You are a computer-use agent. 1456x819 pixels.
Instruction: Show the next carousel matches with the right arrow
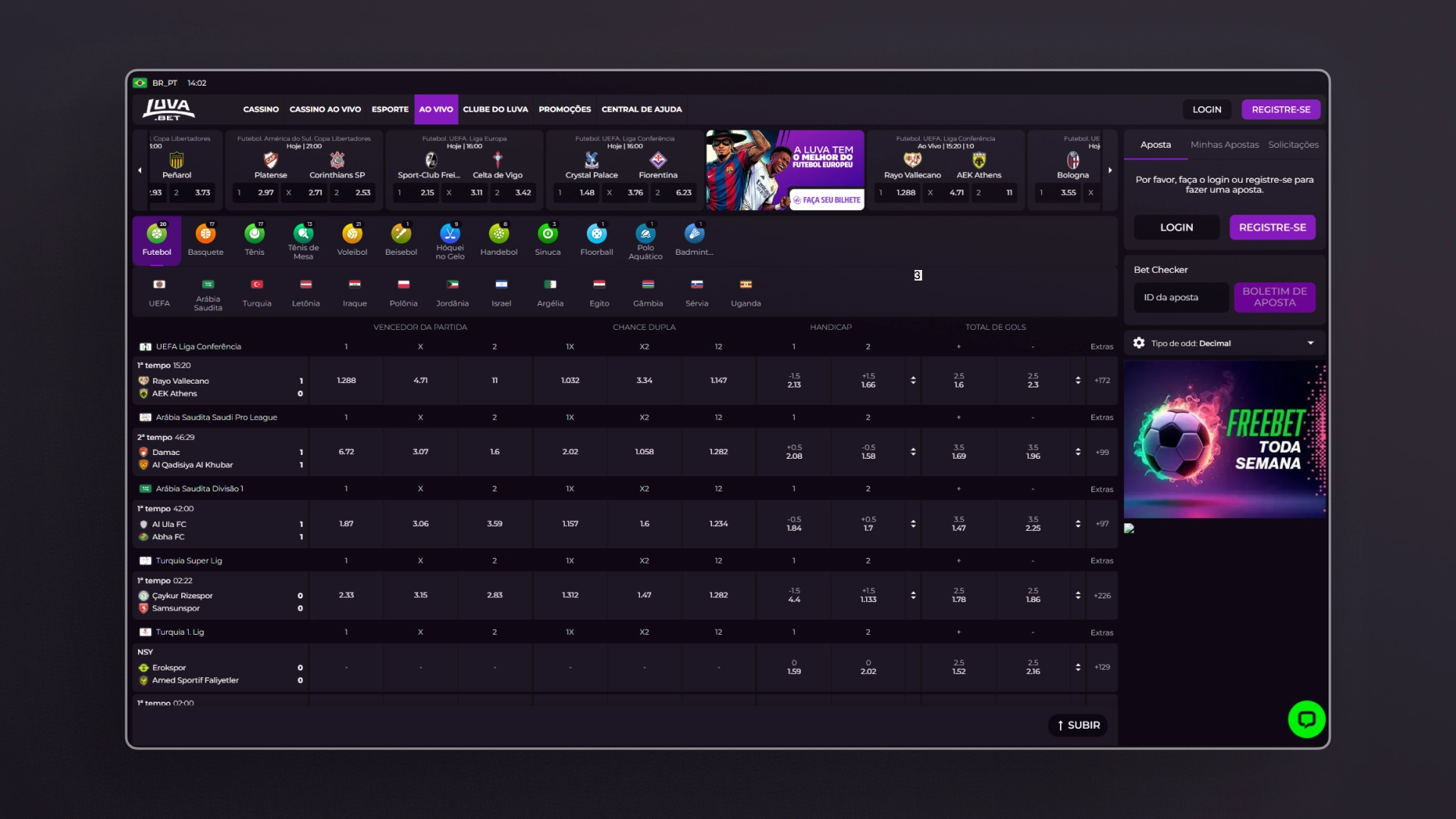pyautogui.click(x=1110, y=171)
